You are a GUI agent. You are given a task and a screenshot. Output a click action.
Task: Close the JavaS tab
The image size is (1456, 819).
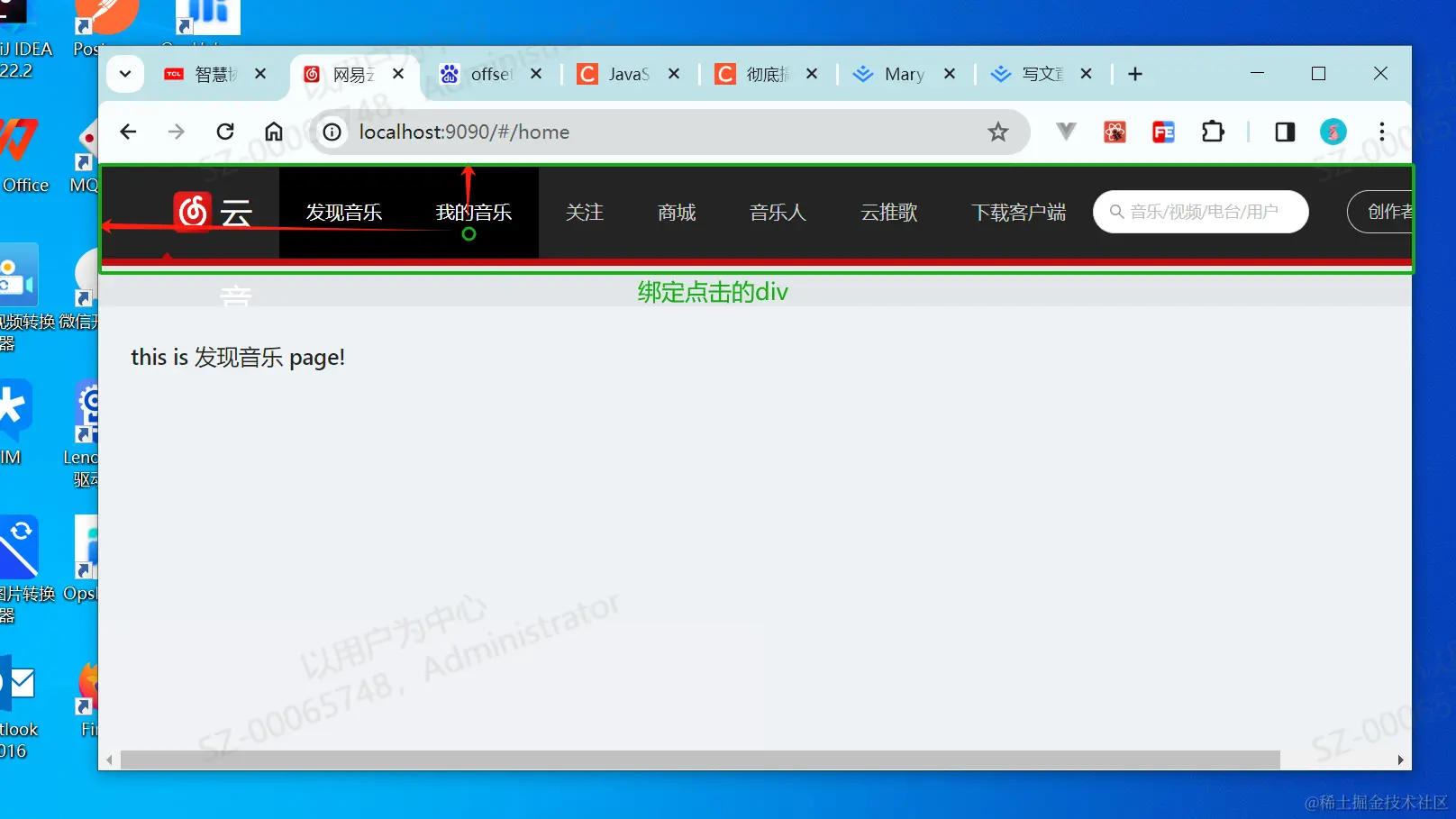(674, 74)
